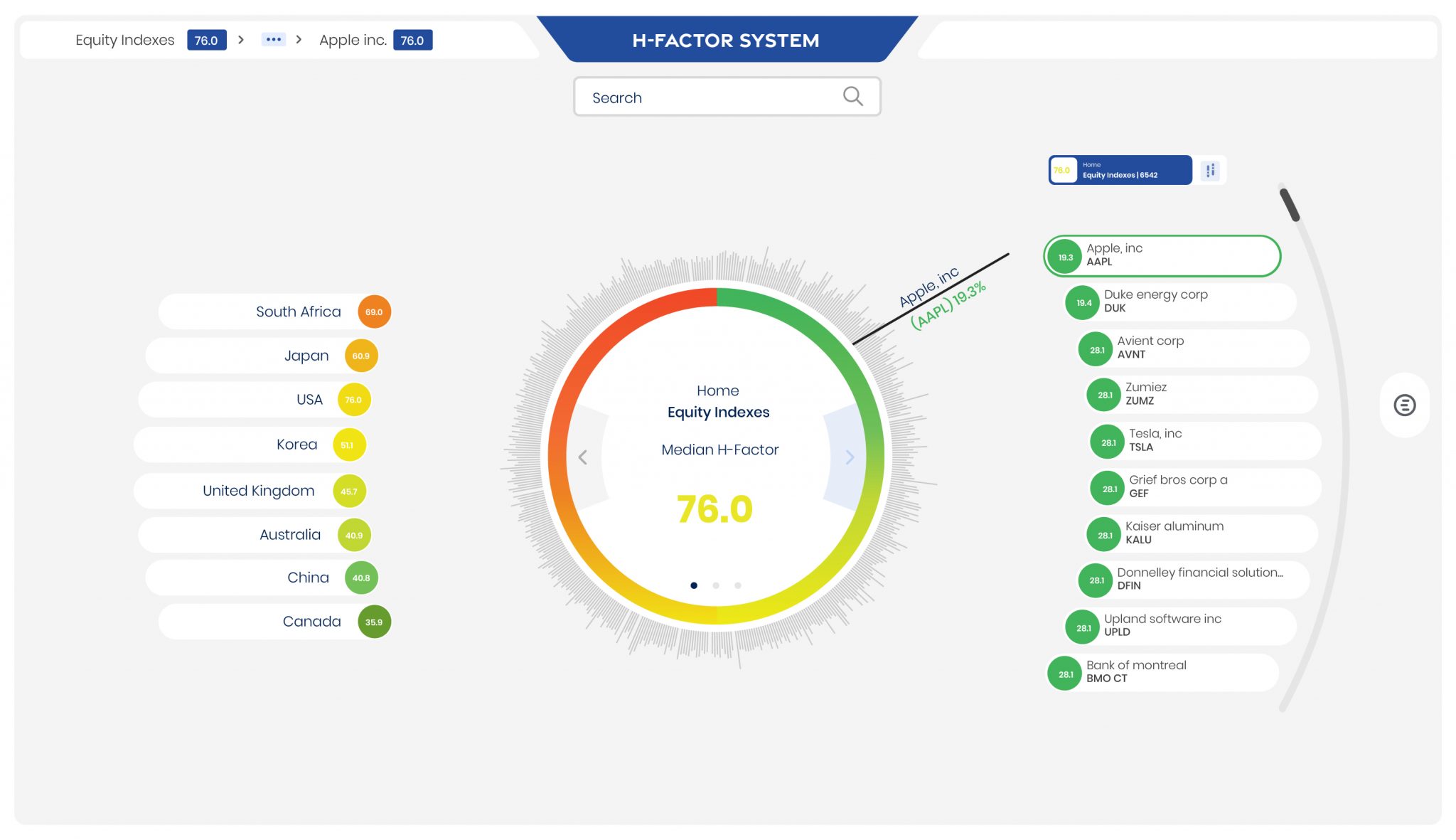Open the Equity Indexes breadcrumb item
This screenshot has height=840, width=1456.
point(125,40)
